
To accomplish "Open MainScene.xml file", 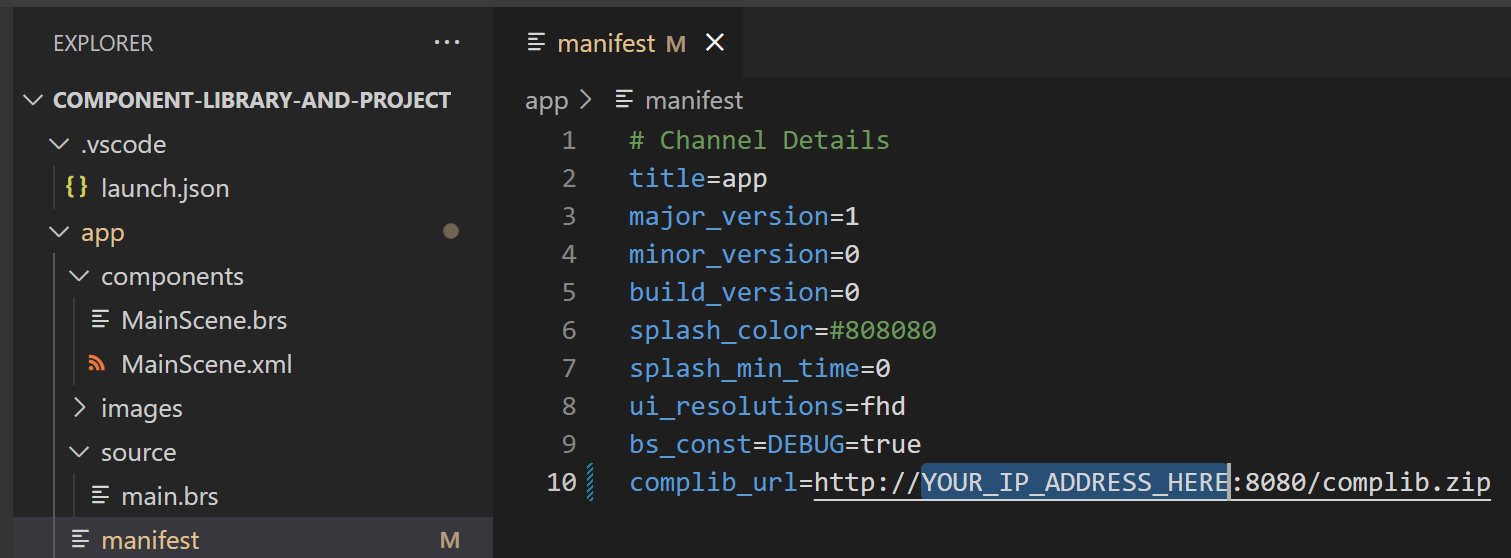I will tap(207, 364).
